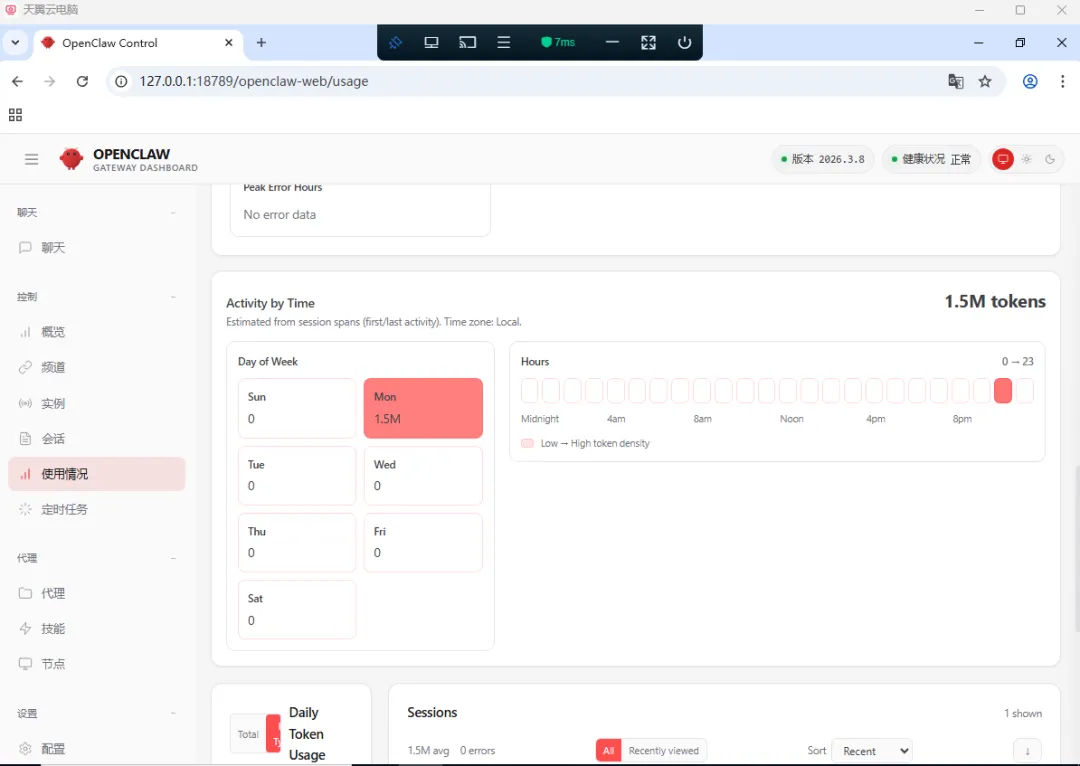Collapse the 设置 sidebar section
Image resolution: width=1080 pixels, height=766 pixels.
pyautogui.click(x=173, y=713)
